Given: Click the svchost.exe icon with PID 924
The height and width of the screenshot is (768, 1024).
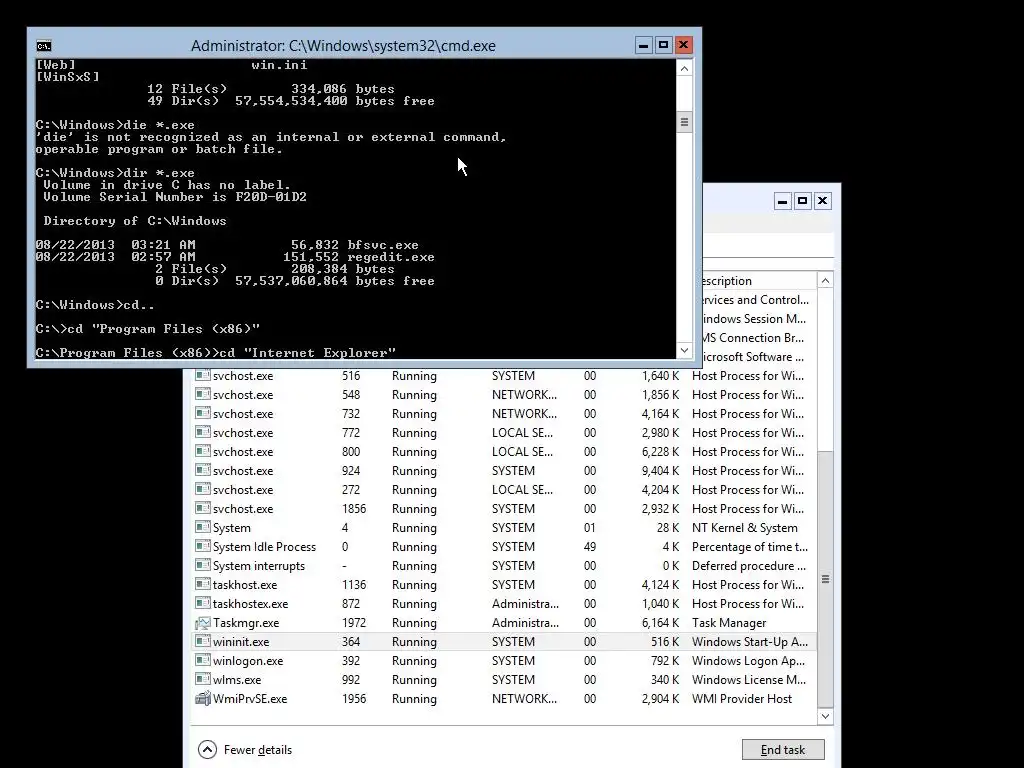Looking at the screenshot, I should [x=202, y=470].
